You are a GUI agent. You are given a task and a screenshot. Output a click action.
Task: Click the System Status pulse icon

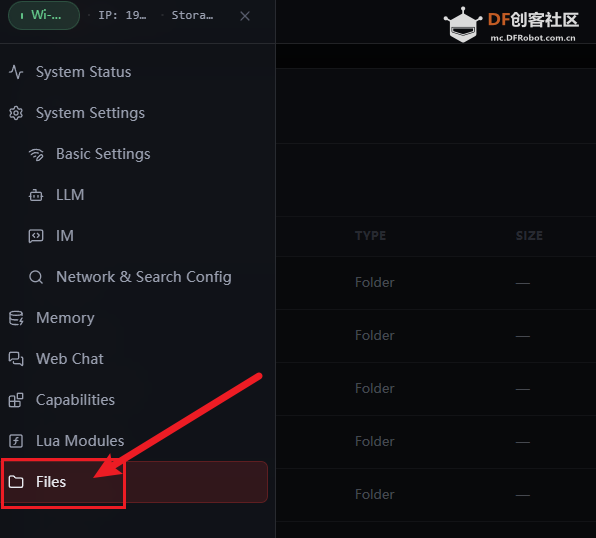pos(16,72)
